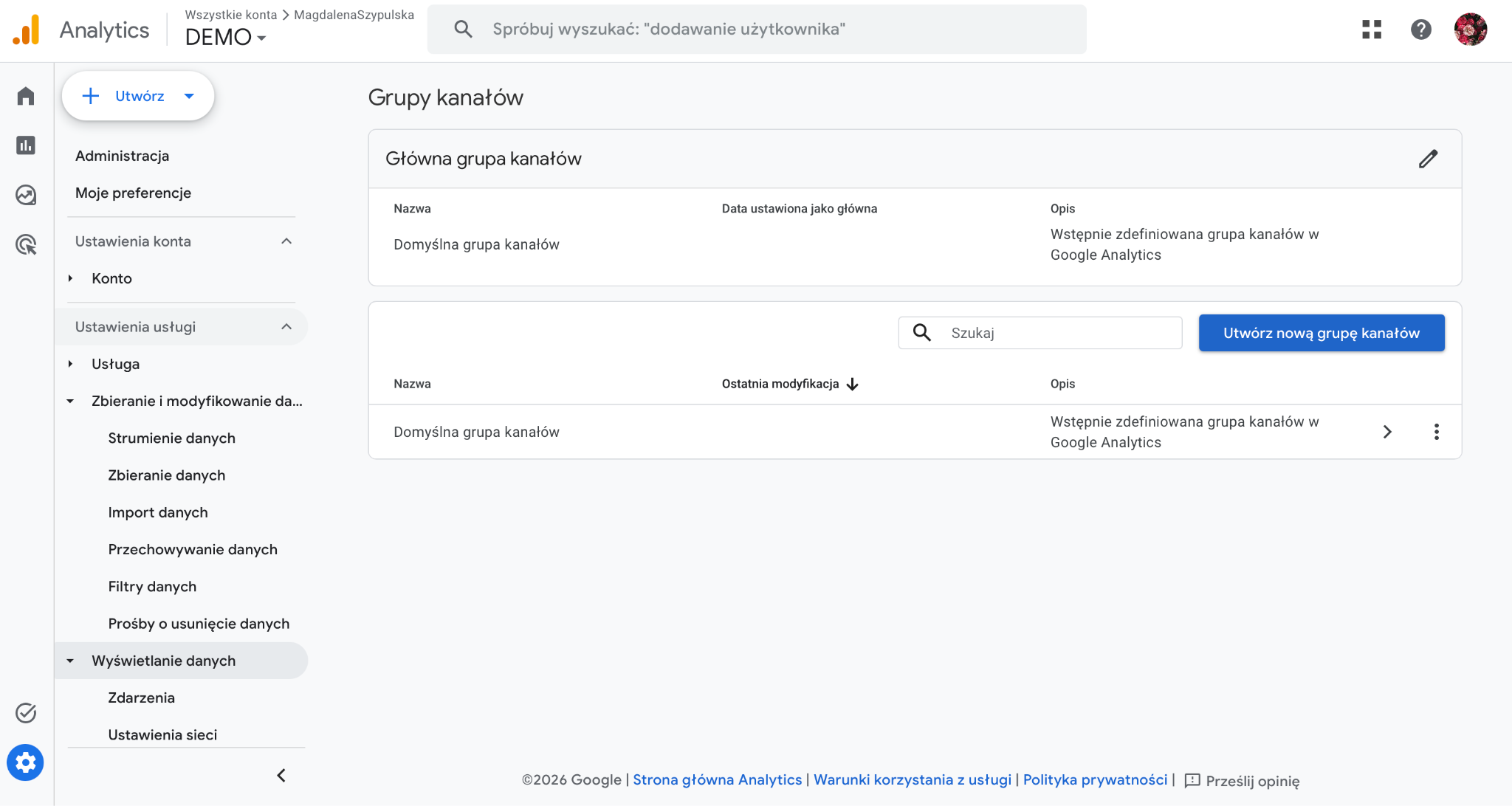Collapse Zbieranie i modyfikowanie danych
Image resolution: width=1512 pixels, height=806 pixels.
click(70, 401)
